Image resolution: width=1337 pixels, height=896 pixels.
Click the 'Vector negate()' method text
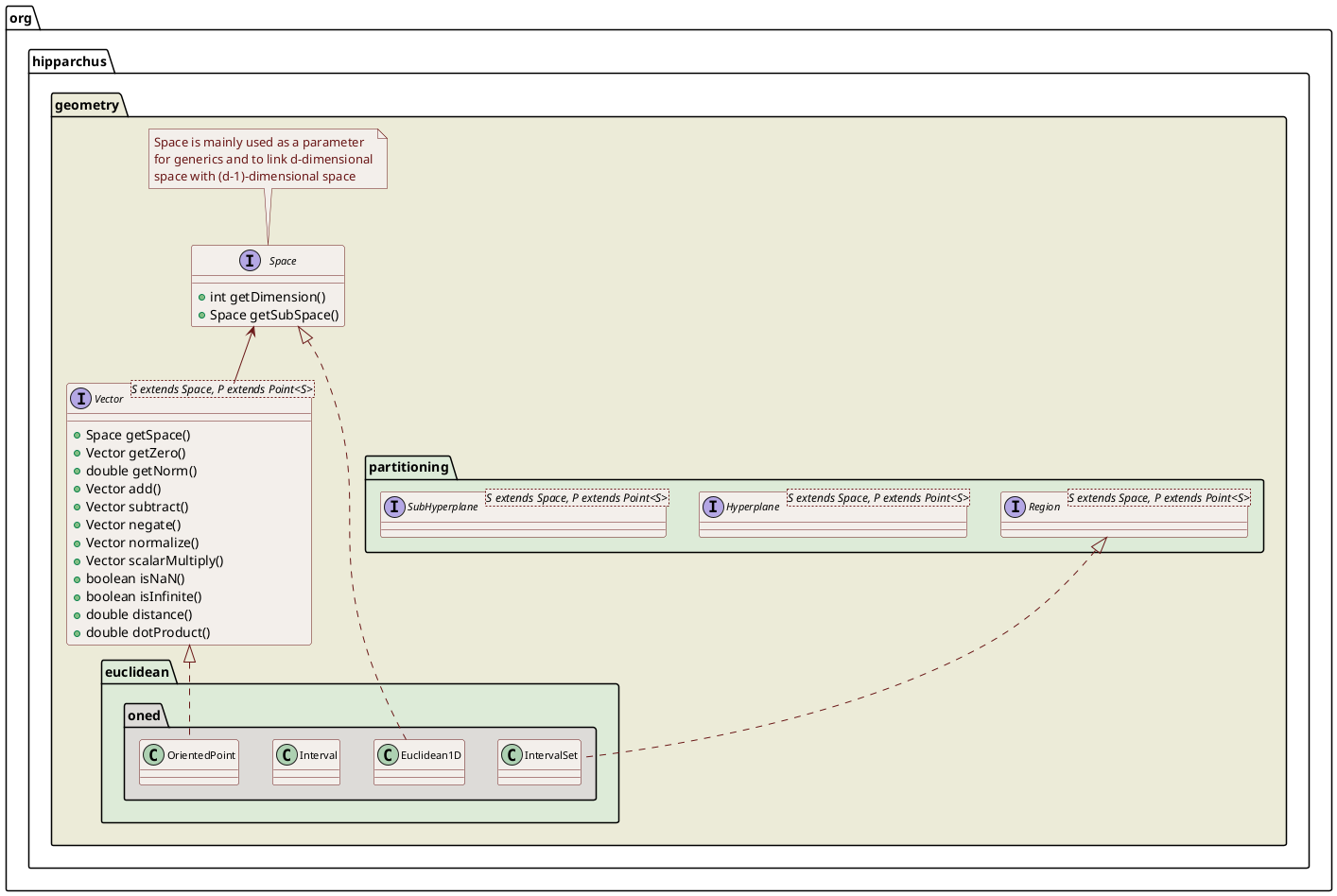[133, 526]
